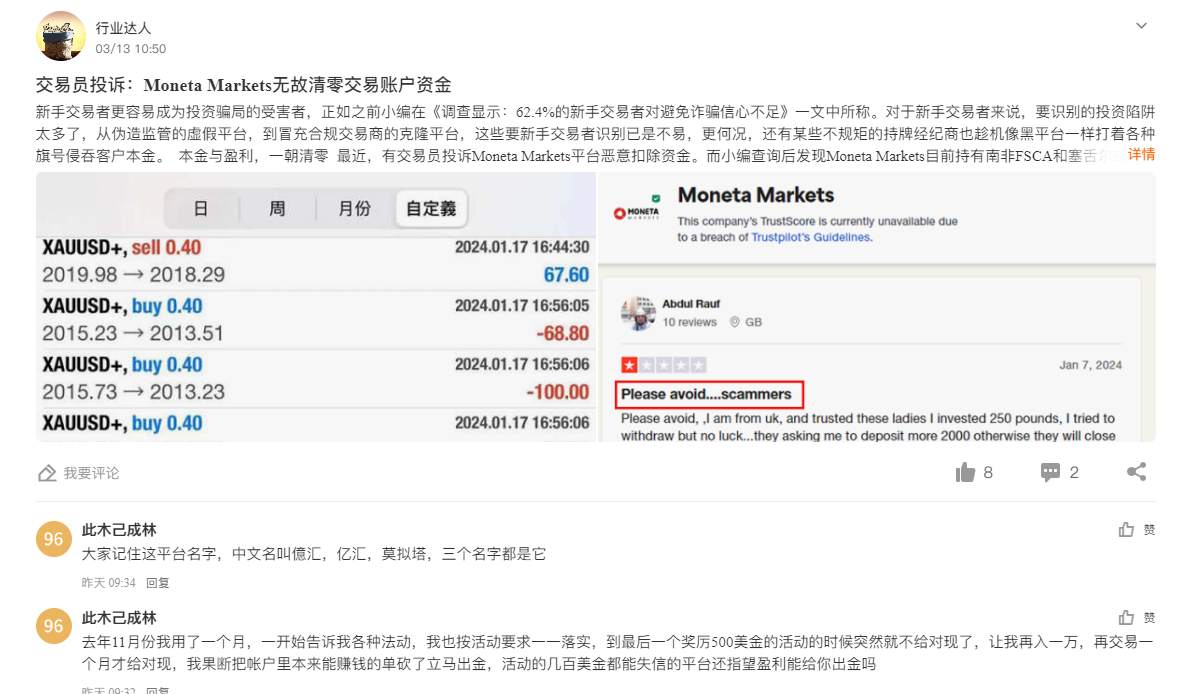1188x694 pixels.
Task: Click the 我要评论 write comment field
Action: click(x=91, y=473)
